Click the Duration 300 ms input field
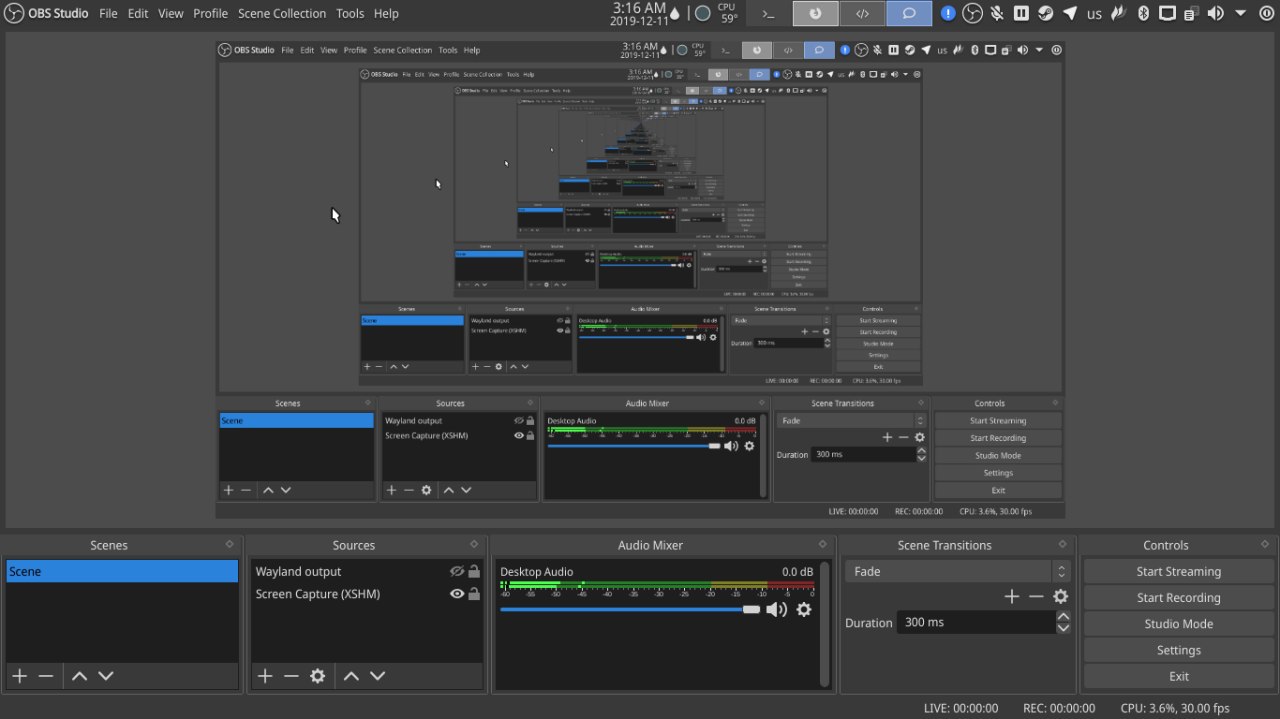 976,622
